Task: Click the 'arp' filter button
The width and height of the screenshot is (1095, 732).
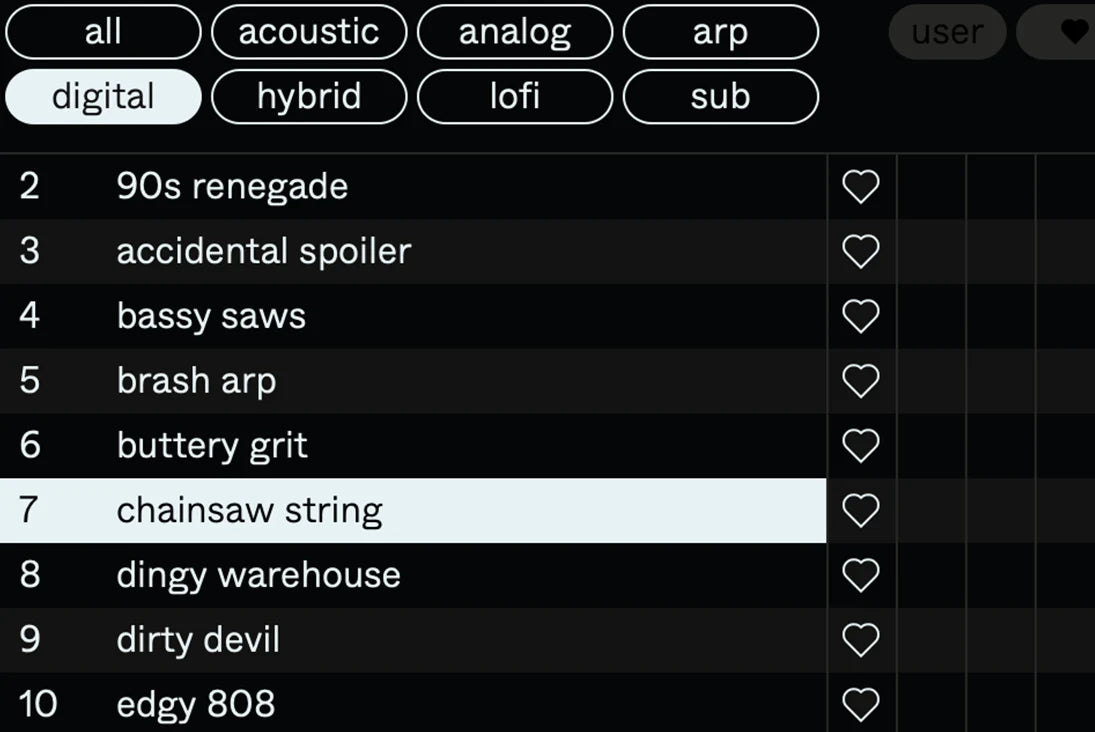Action: coord(721,32)
